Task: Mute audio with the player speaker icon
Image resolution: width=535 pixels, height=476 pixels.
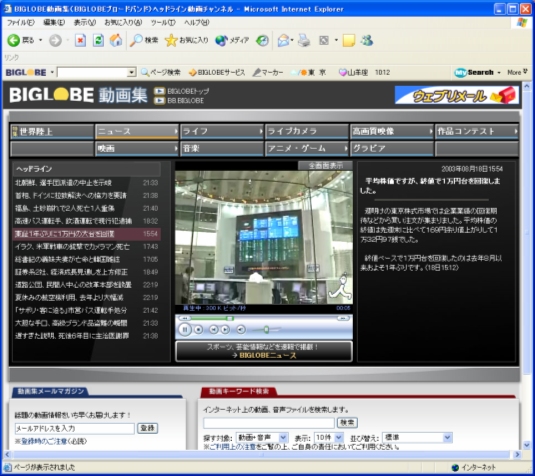Action: click(x=241, y=330)
